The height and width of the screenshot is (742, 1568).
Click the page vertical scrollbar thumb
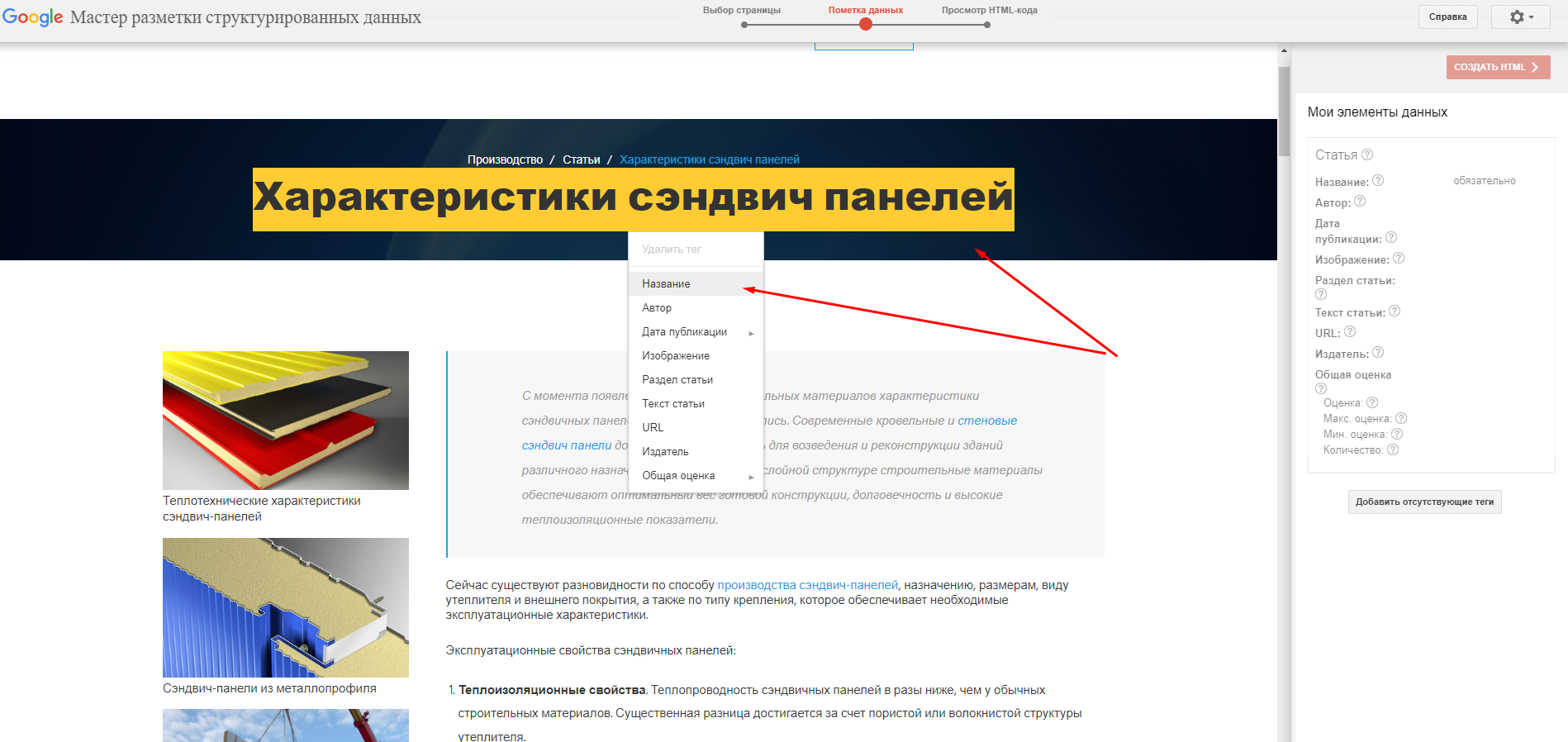pos(1284,112)
